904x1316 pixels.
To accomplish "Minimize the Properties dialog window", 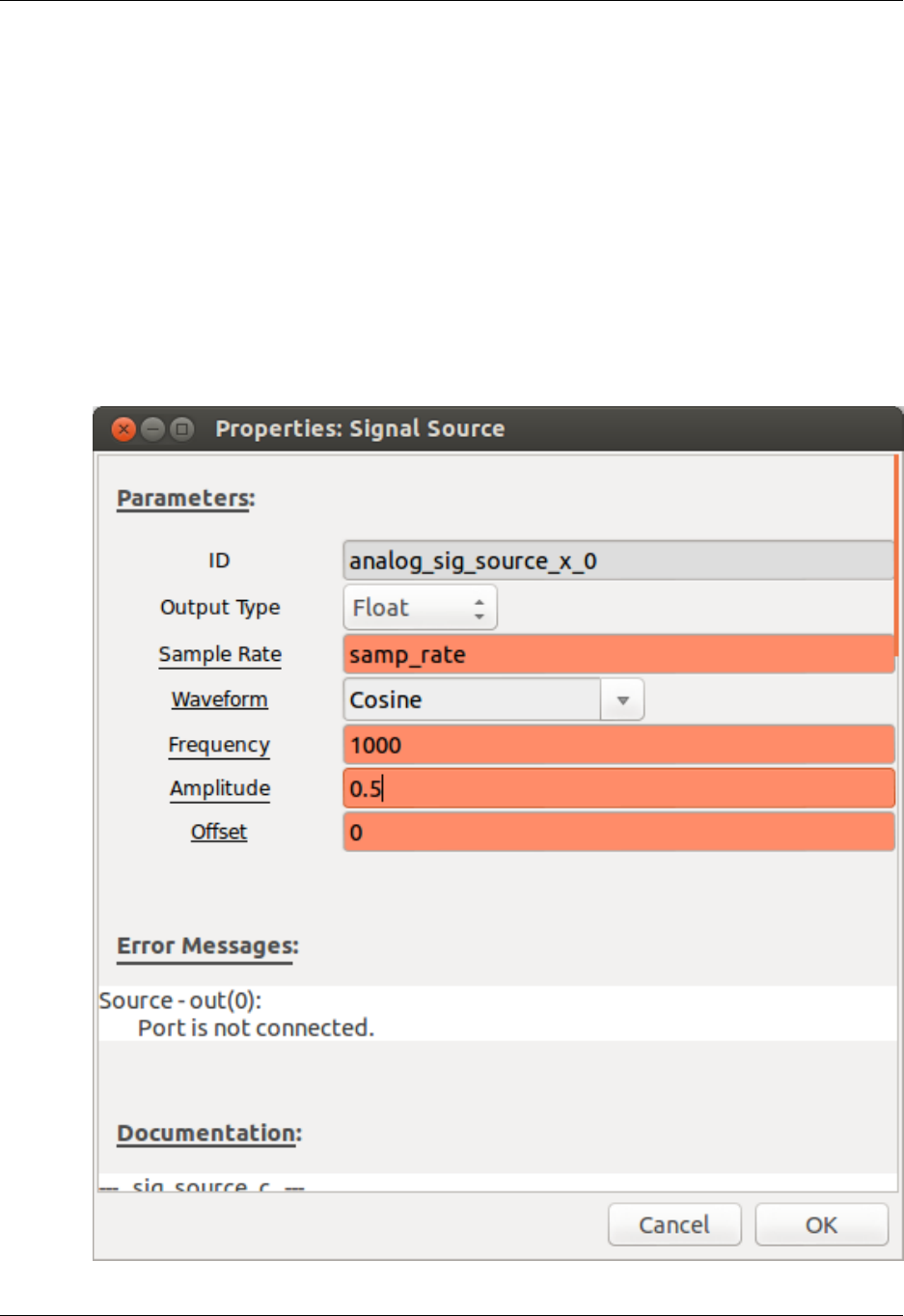I will (x=152, y=429).
